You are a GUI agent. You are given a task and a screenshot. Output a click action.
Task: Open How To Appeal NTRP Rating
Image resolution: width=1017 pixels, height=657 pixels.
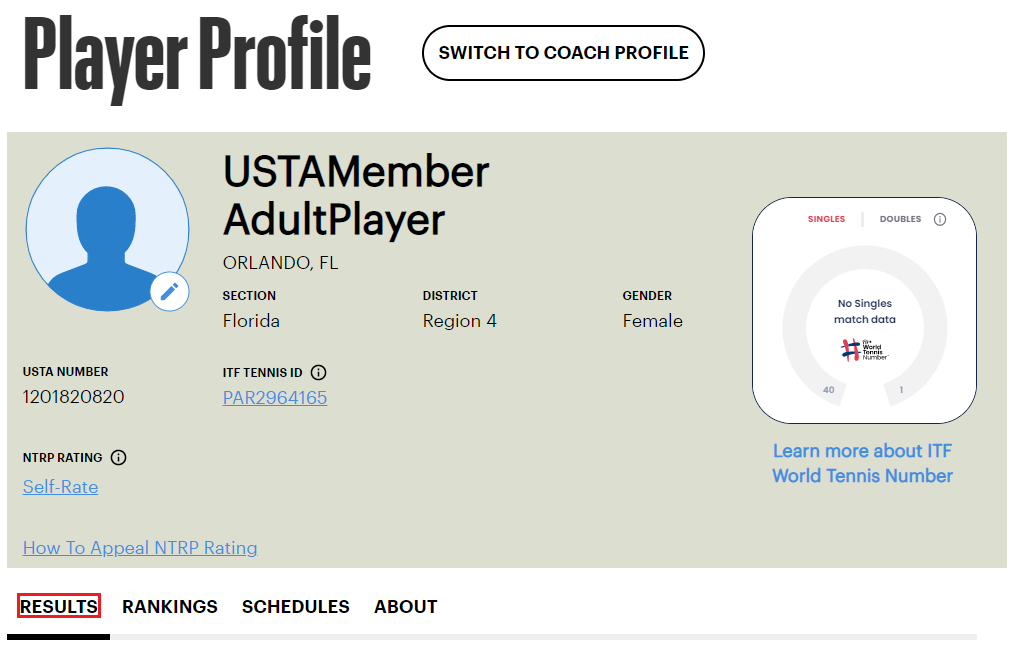[x=140, y=548]
